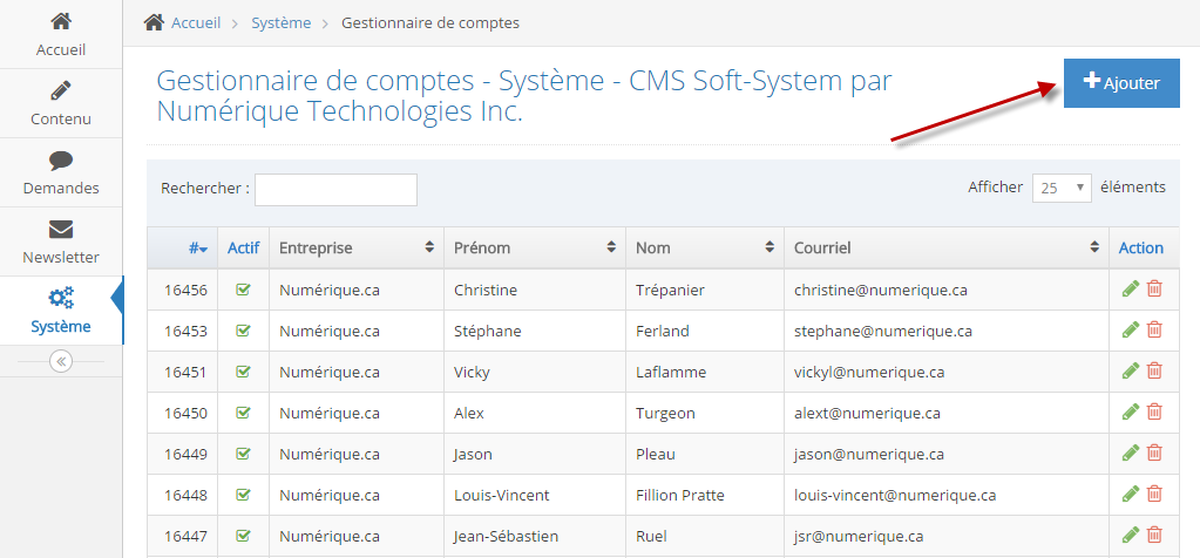This screenshot has width=1200, height=558.
Task: Follow the Système breadcrumb link
Action: pyautogui.click(x=281, y=22)
